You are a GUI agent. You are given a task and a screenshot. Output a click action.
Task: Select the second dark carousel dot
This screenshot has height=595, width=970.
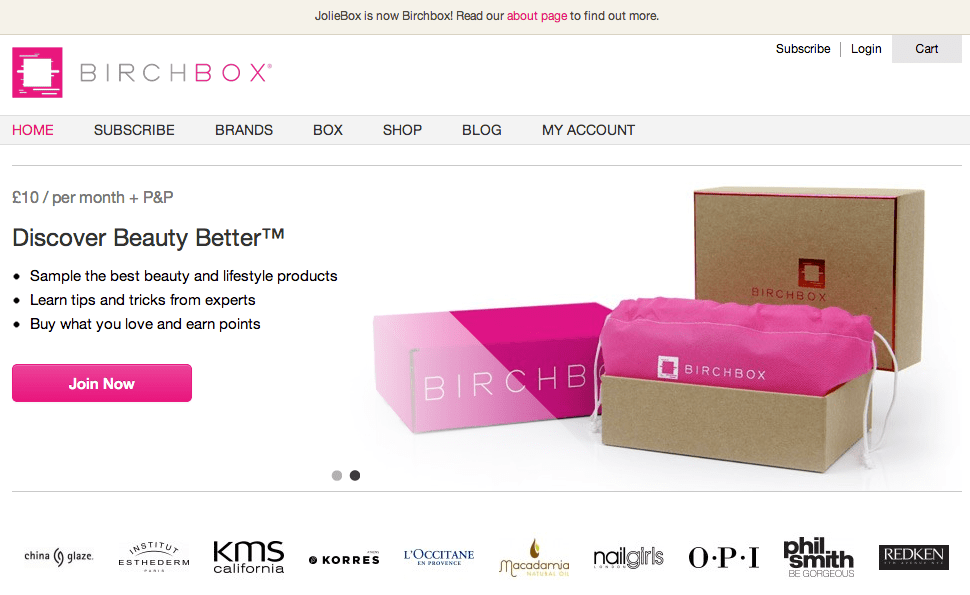click(354, 475)
